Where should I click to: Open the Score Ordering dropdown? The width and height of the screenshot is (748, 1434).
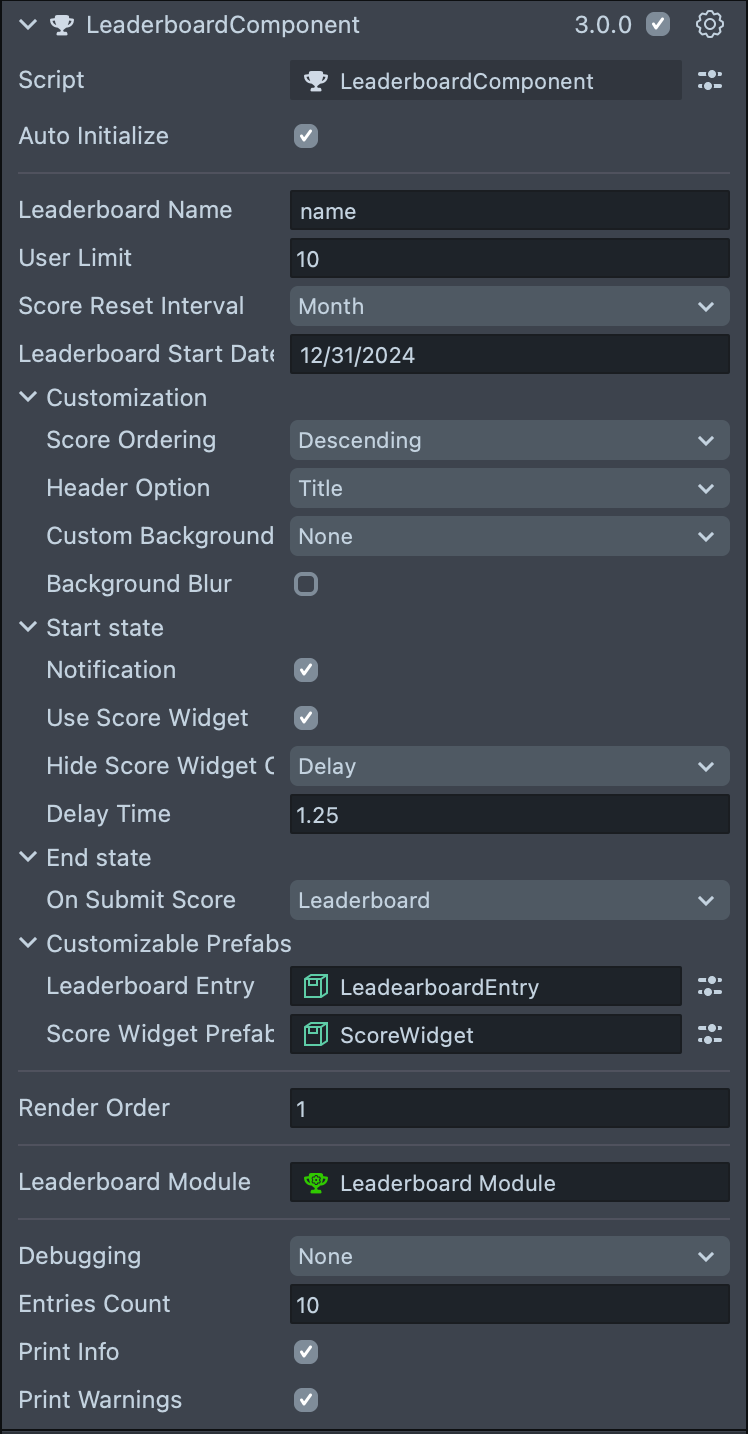(509, 440)
